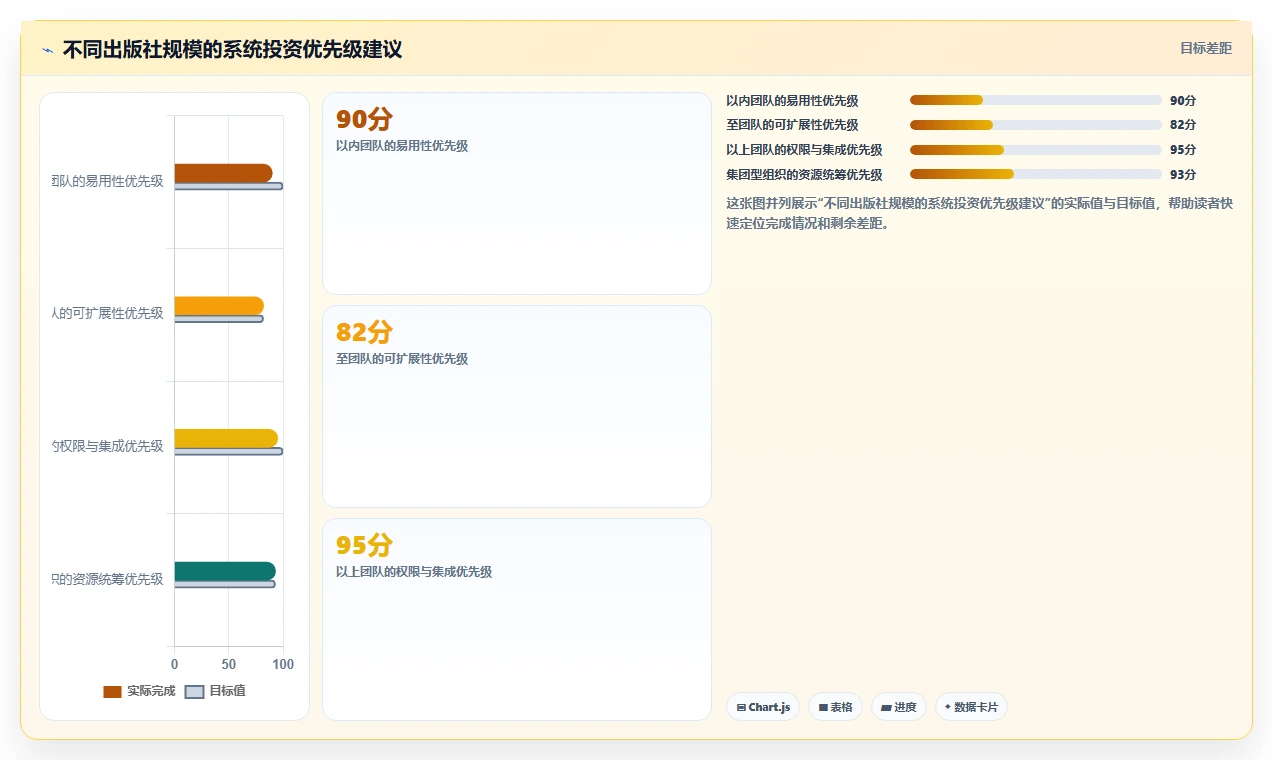Click the 100 tick on chart x-axis
This screenshot has width=1273, height=760.
pos(283,664)
